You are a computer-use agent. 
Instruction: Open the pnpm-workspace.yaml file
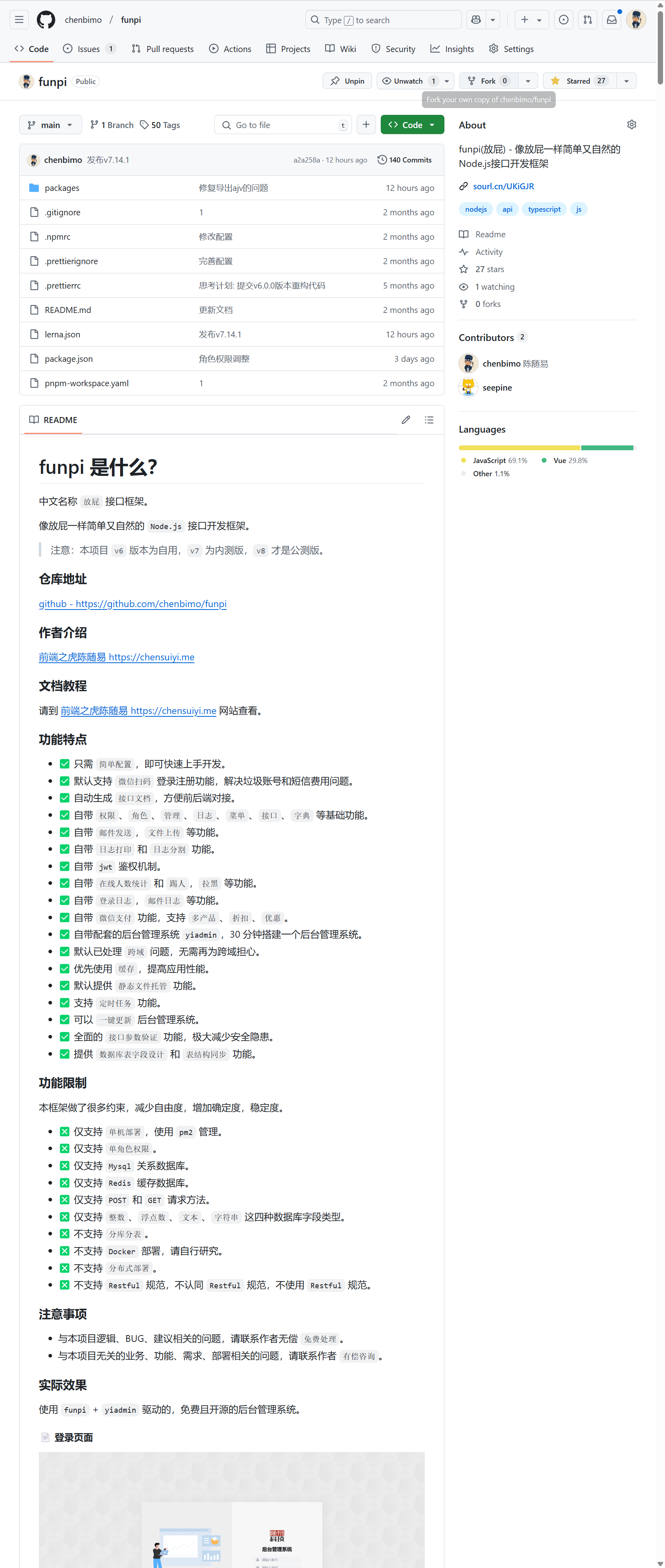[86, 383]
